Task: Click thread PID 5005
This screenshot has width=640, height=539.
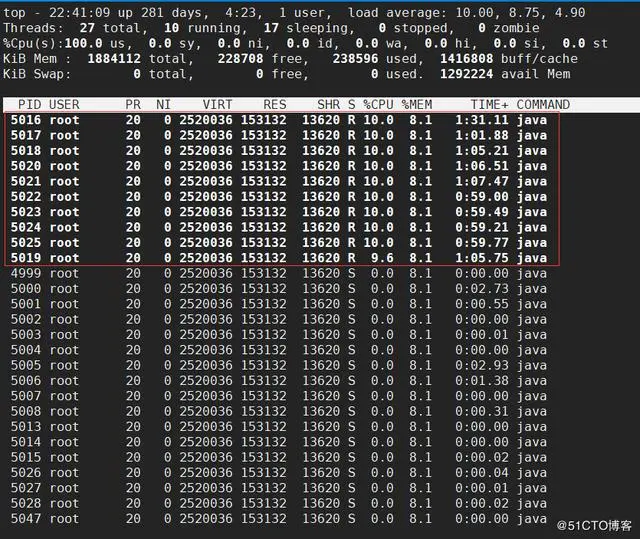Action: click(x=26, y=365)
